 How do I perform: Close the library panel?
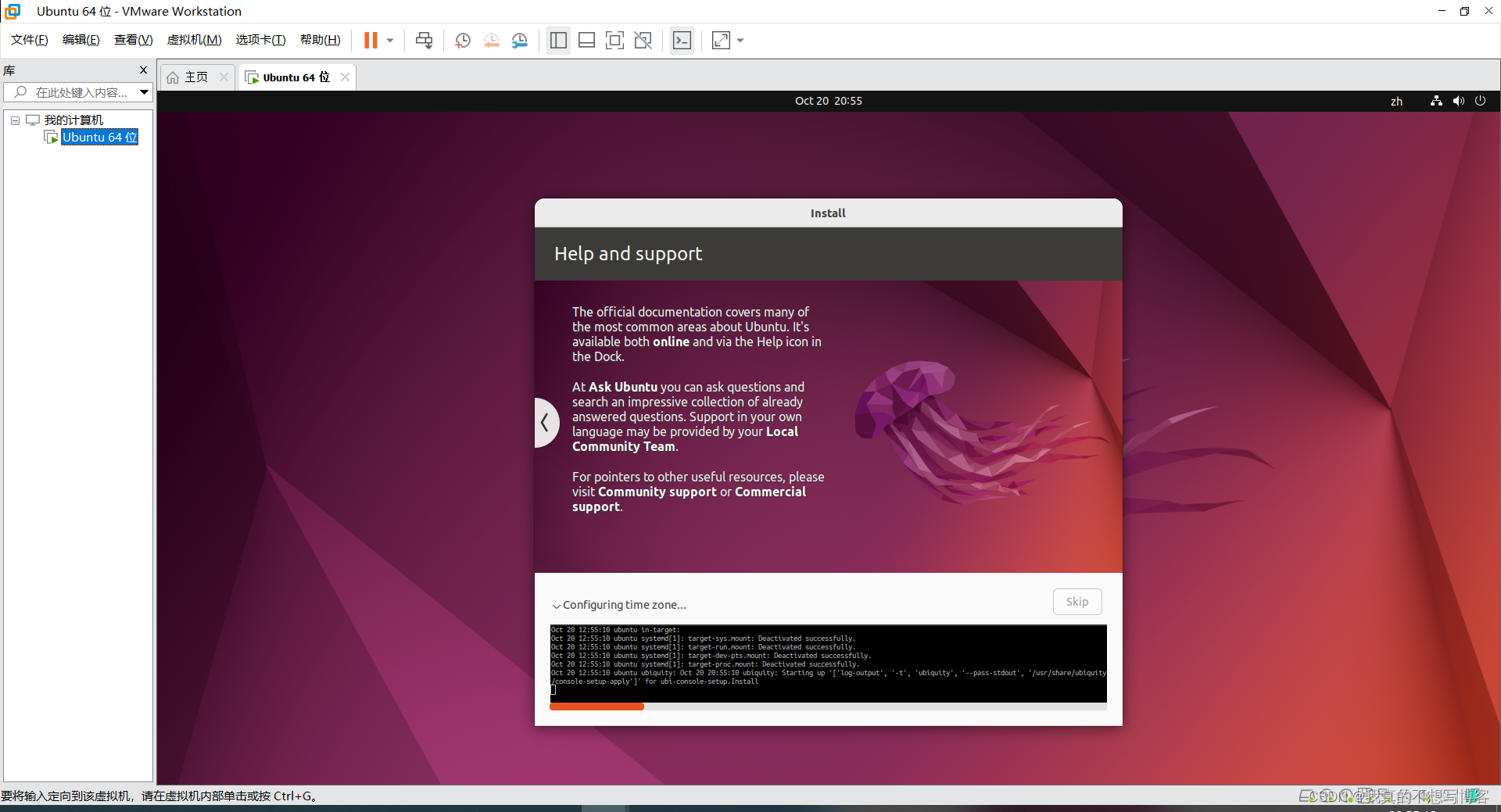pyautogui.click(x=143, y=70)
